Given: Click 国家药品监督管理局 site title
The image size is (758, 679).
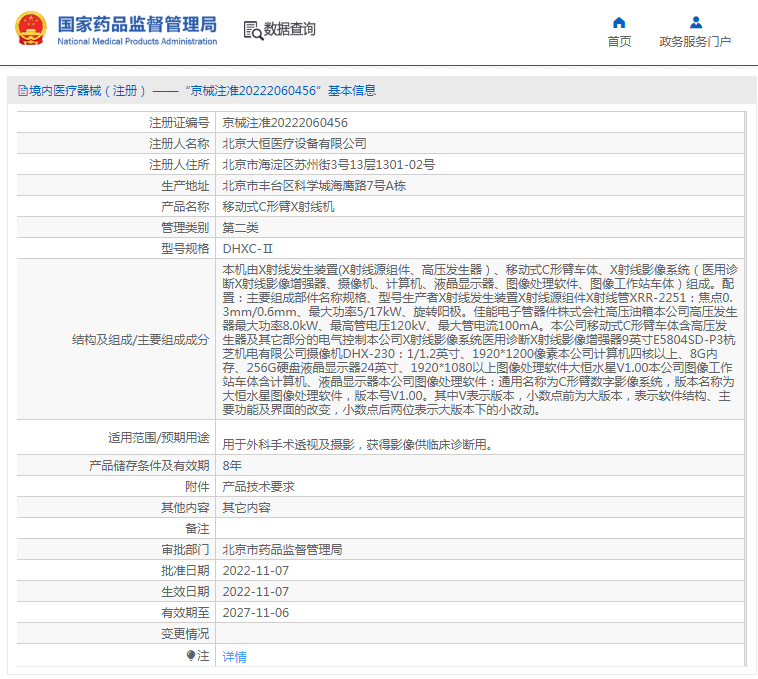Looking at the screenshot, I should click(x=137, y=24).
